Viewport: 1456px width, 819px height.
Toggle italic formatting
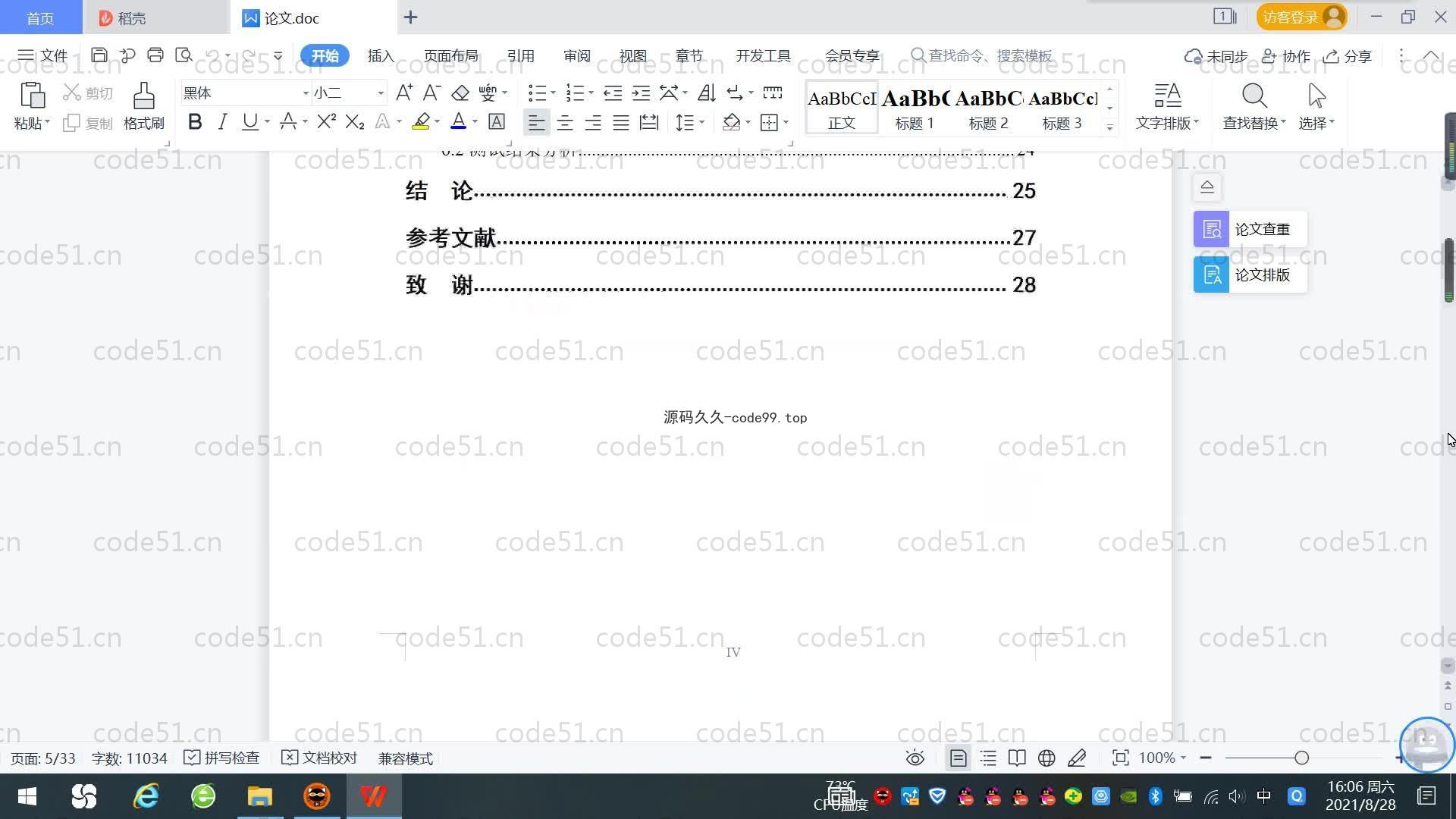pos(222,122)
